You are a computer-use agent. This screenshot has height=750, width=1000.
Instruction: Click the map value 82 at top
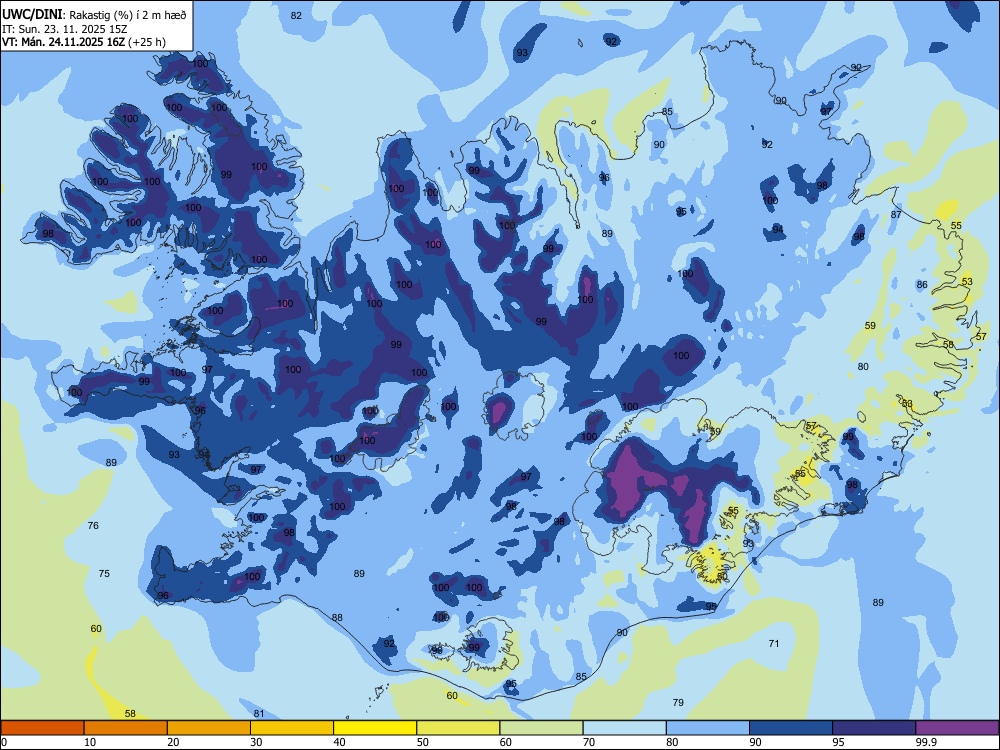pos(296,15)
